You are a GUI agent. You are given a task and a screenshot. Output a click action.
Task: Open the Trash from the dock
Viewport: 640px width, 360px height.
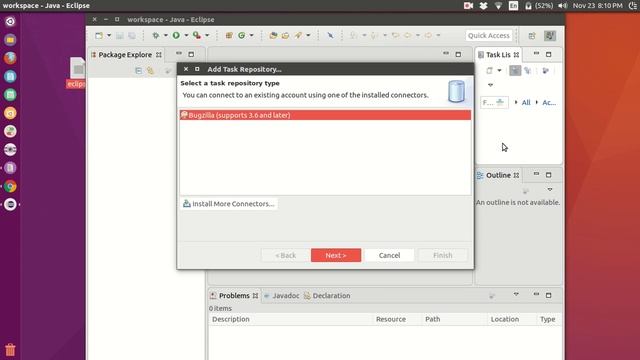click(x=10, y=350)
